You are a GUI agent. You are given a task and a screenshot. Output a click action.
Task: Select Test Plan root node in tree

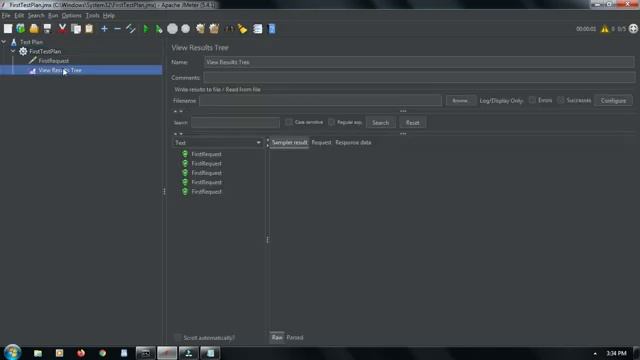tap(31, 42)
